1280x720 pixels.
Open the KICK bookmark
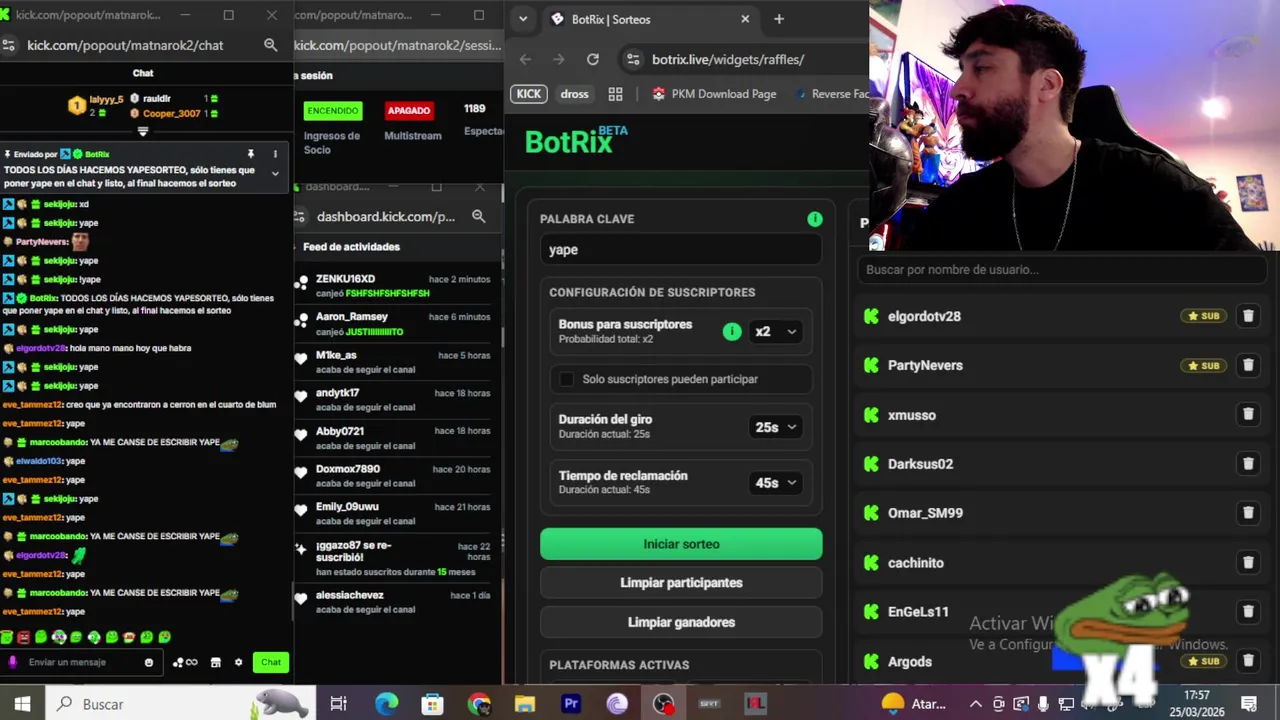pyautogui.click(x=529, y=94)
